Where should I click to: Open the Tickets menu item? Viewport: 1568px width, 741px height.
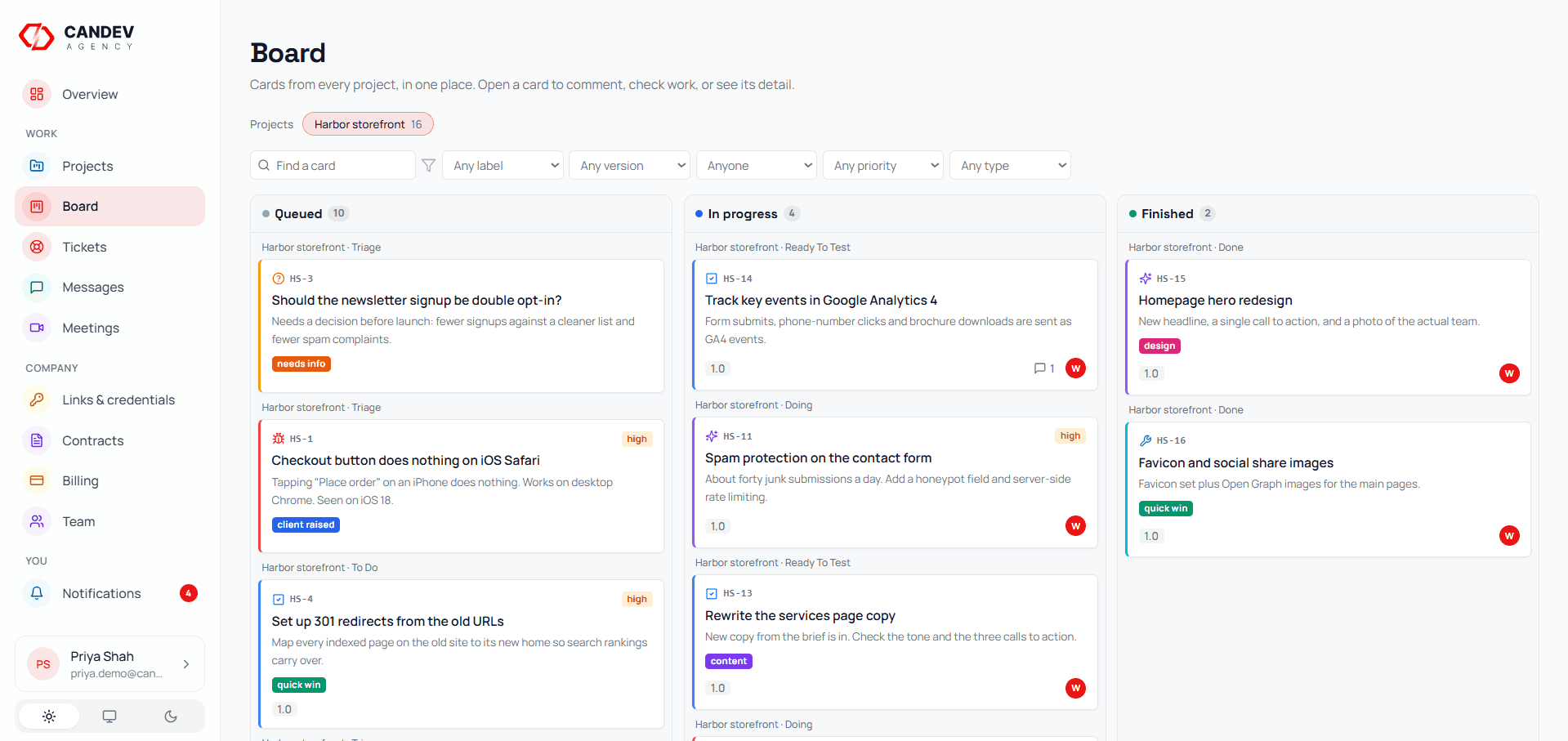tap(109, 247)
